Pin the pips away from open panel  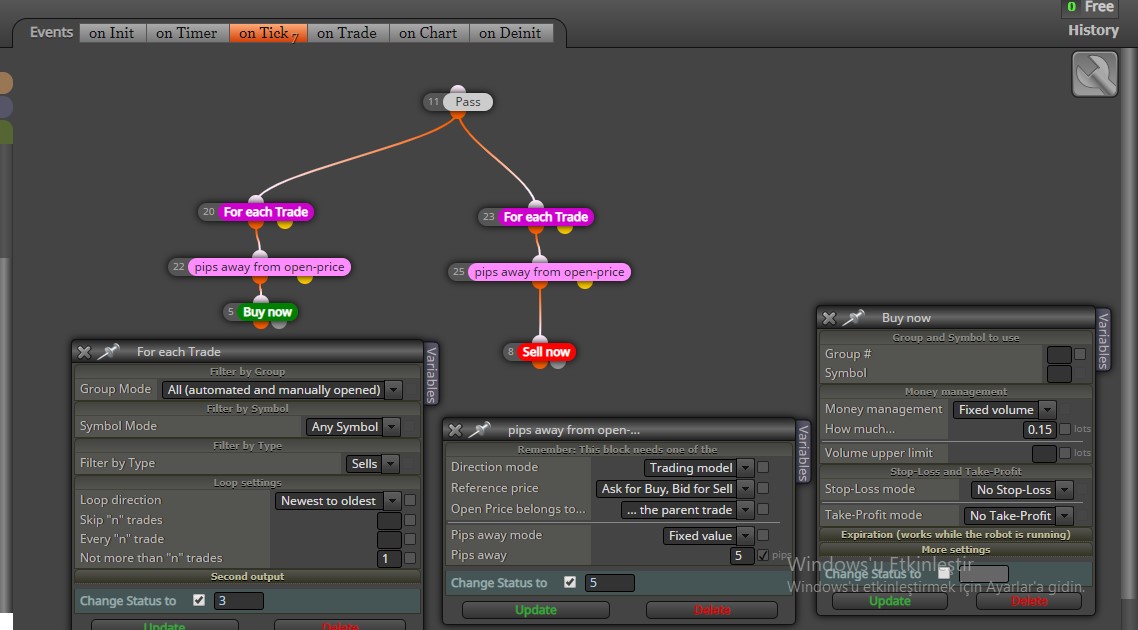[479, 430]
